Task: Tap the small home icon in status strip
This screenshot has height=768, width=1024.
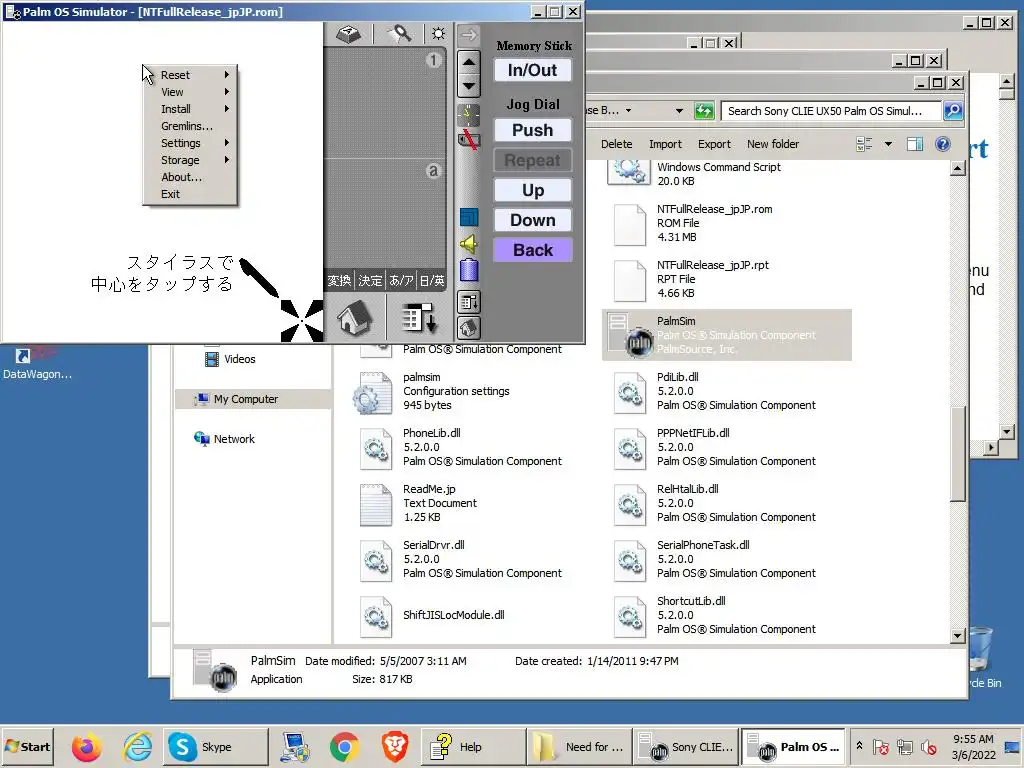Action: pyautogui.click(x=469, y=328)
